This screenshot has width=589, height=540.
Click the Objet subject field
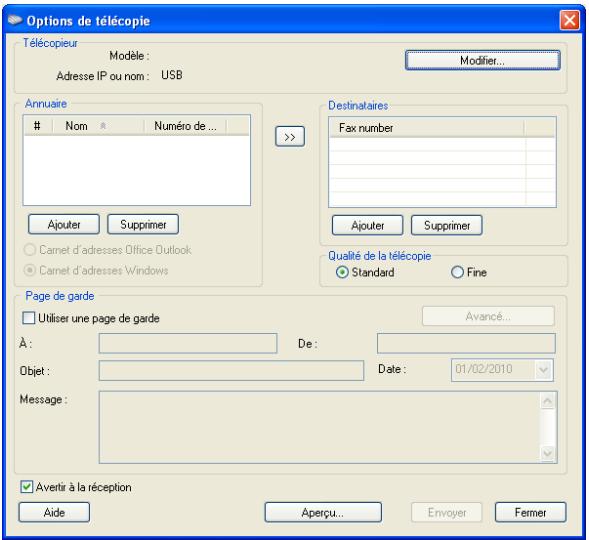click(x=231, y=371)
